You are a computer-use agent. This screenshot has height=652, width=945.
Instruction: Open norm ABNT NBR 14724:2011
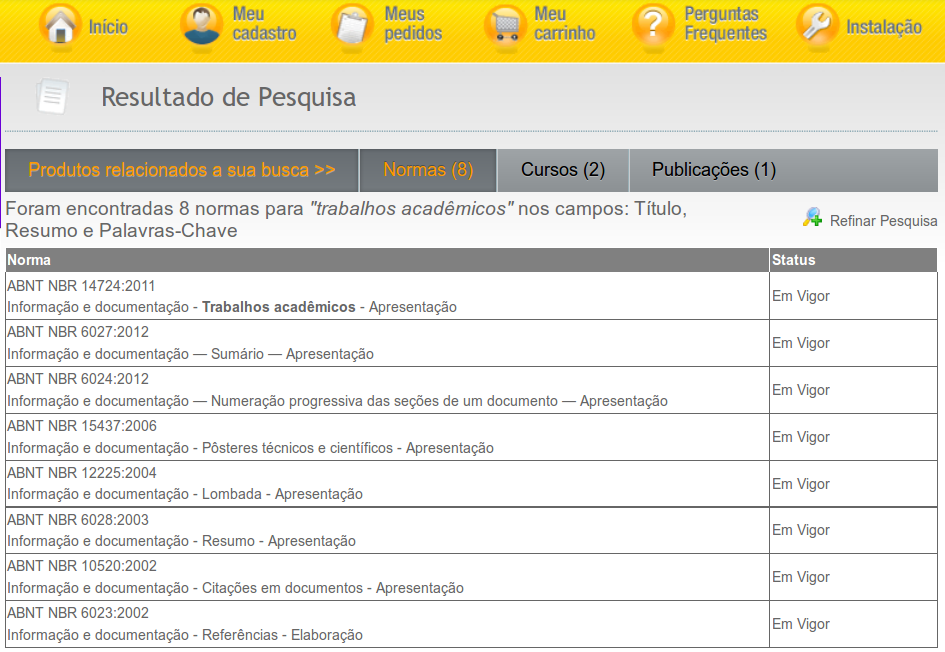81,286
